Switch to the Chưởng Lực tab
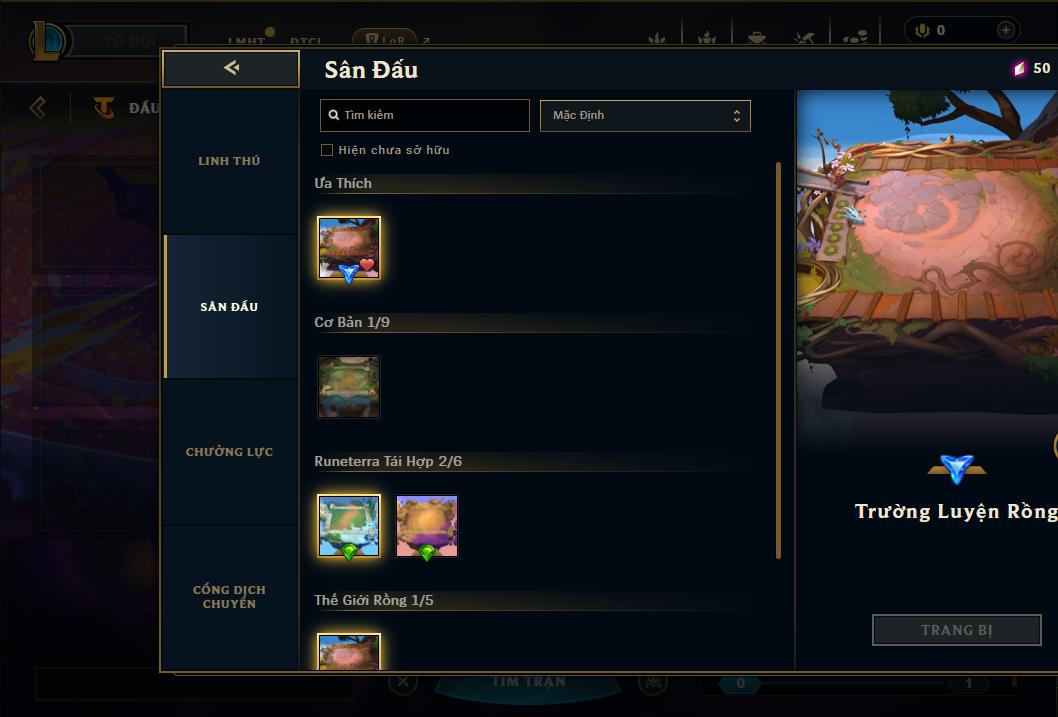1058x717 pixels. click(229, 452)
